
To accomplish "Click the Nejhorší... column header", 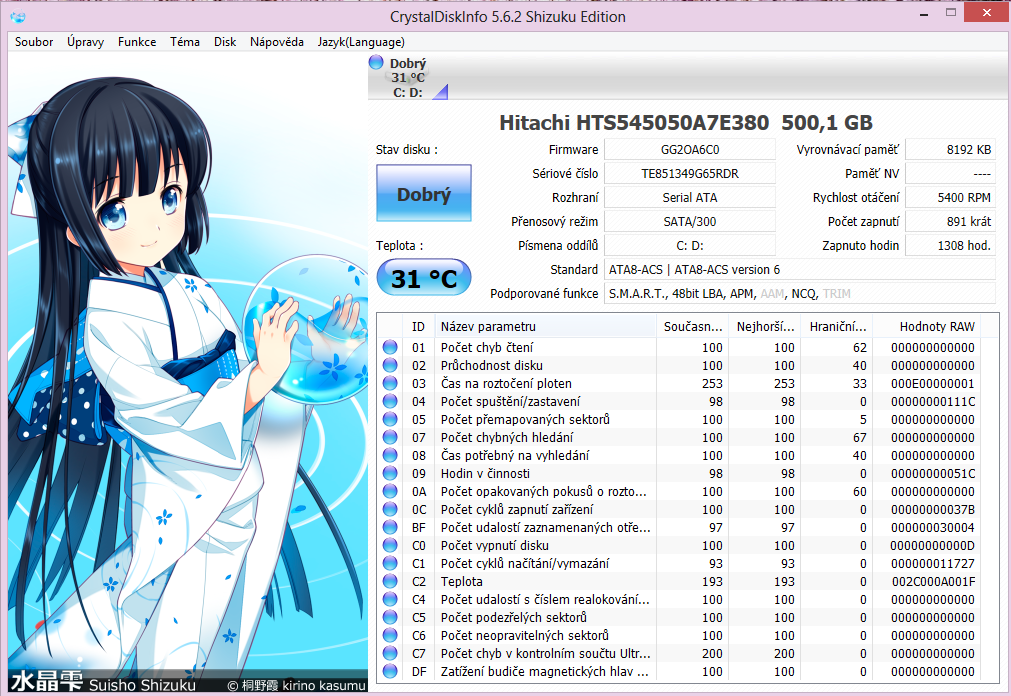I will (x=765, y=326).
